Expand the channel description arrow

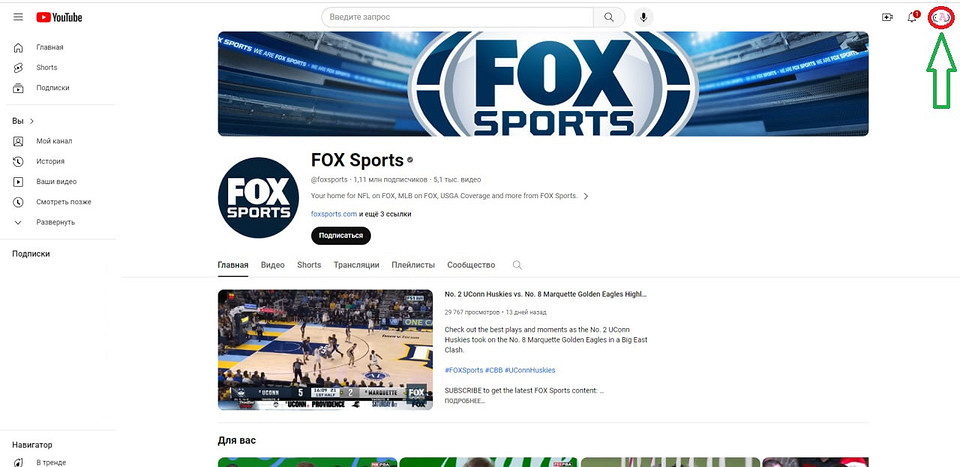(x=586, y=196)
